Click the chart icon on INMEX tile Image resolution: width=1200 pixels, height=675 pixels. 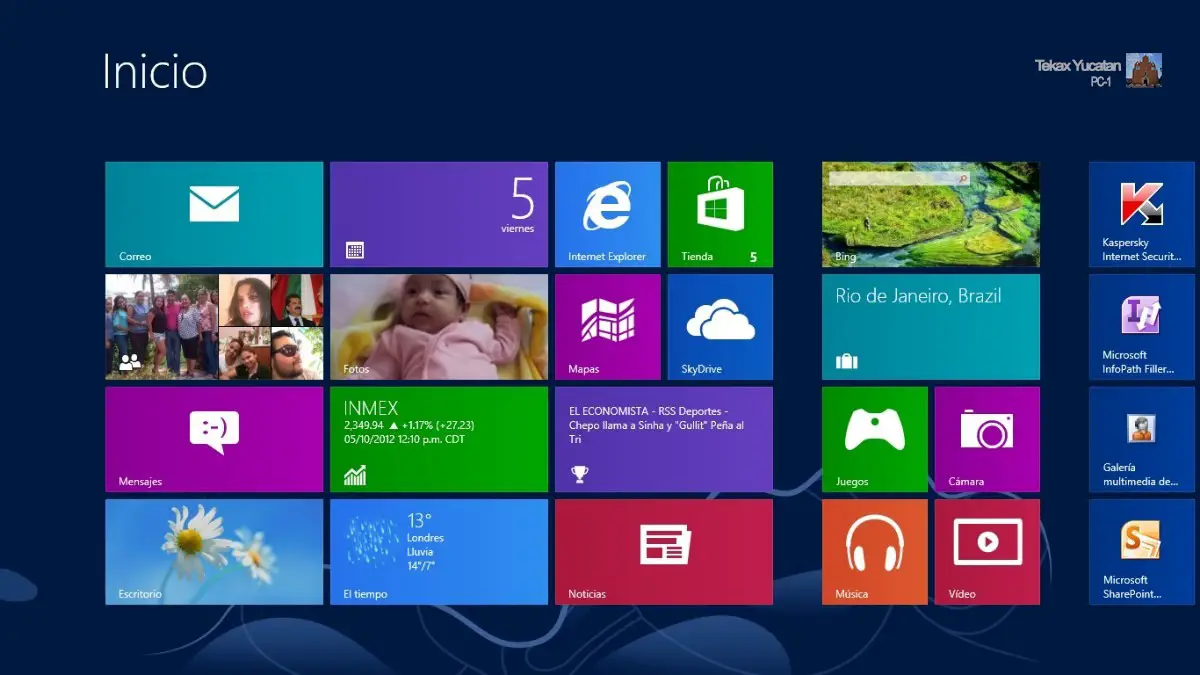click(355, 474)
